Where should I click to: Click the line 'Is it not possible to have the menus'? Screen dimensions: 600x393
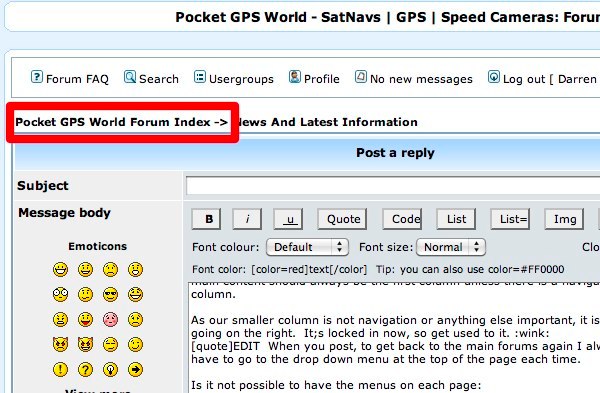[x=336, y=385]
